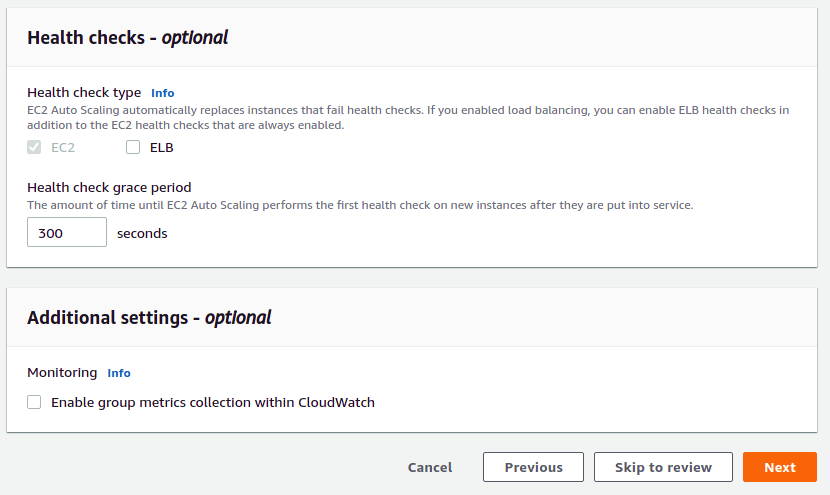Click the grace period description text
The image size is (830, 495).
(360, 205)
